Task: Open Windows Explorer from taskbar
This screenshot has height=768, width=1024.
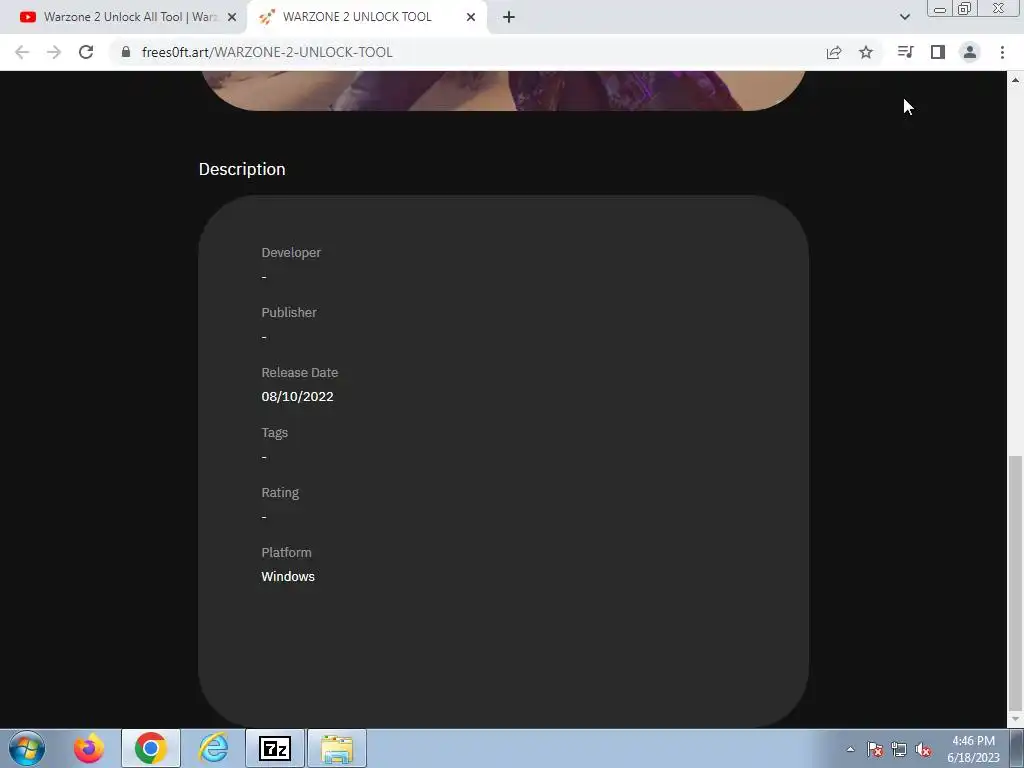Action: click(337, 748)
